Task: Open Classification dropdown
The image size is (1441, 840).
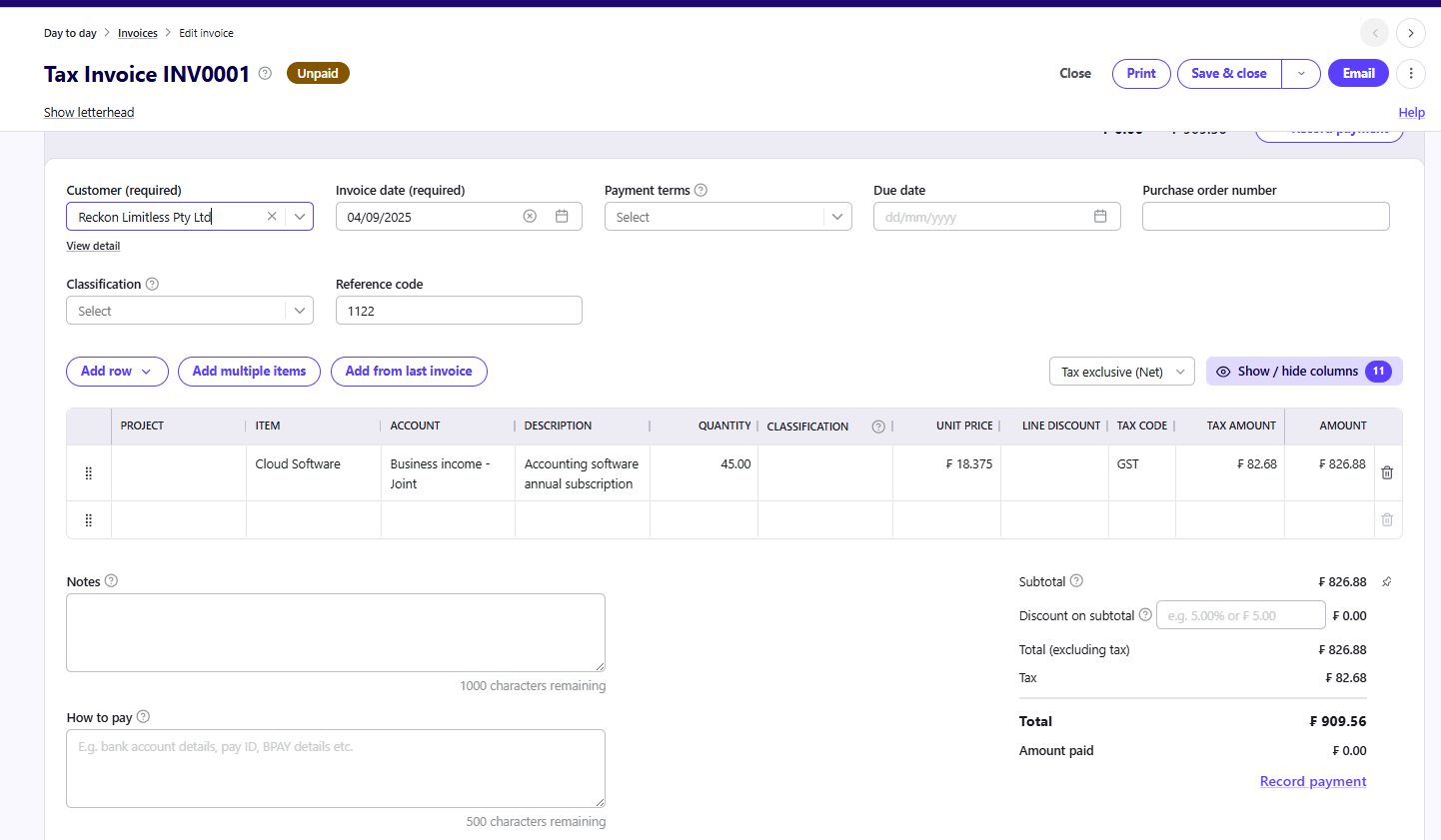Action: (300, 311)
